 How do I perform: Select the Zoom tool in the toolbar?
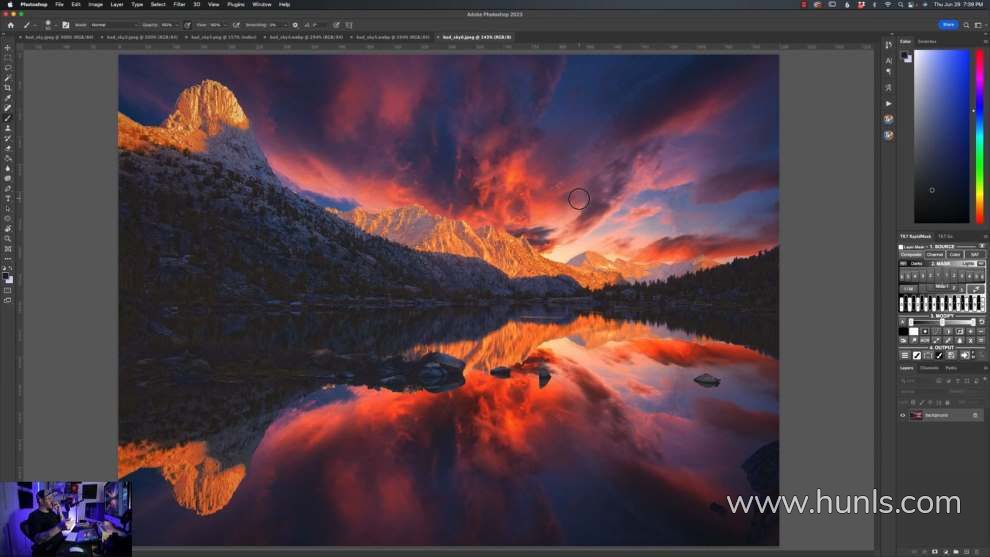point(8,239)
